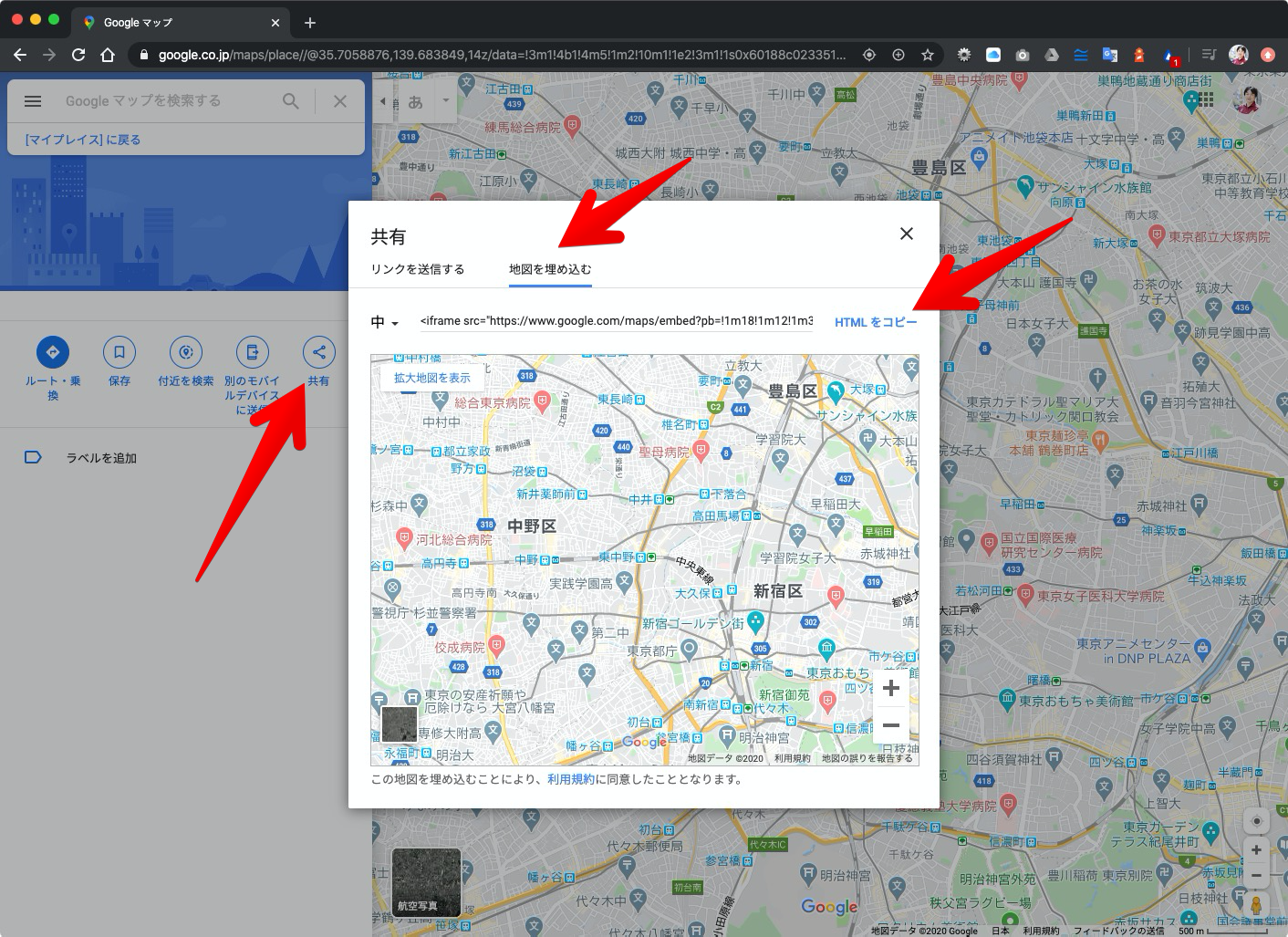Zoom in on the embed preview map
This screenshot has width=1288, height=937.
(891, 689)
